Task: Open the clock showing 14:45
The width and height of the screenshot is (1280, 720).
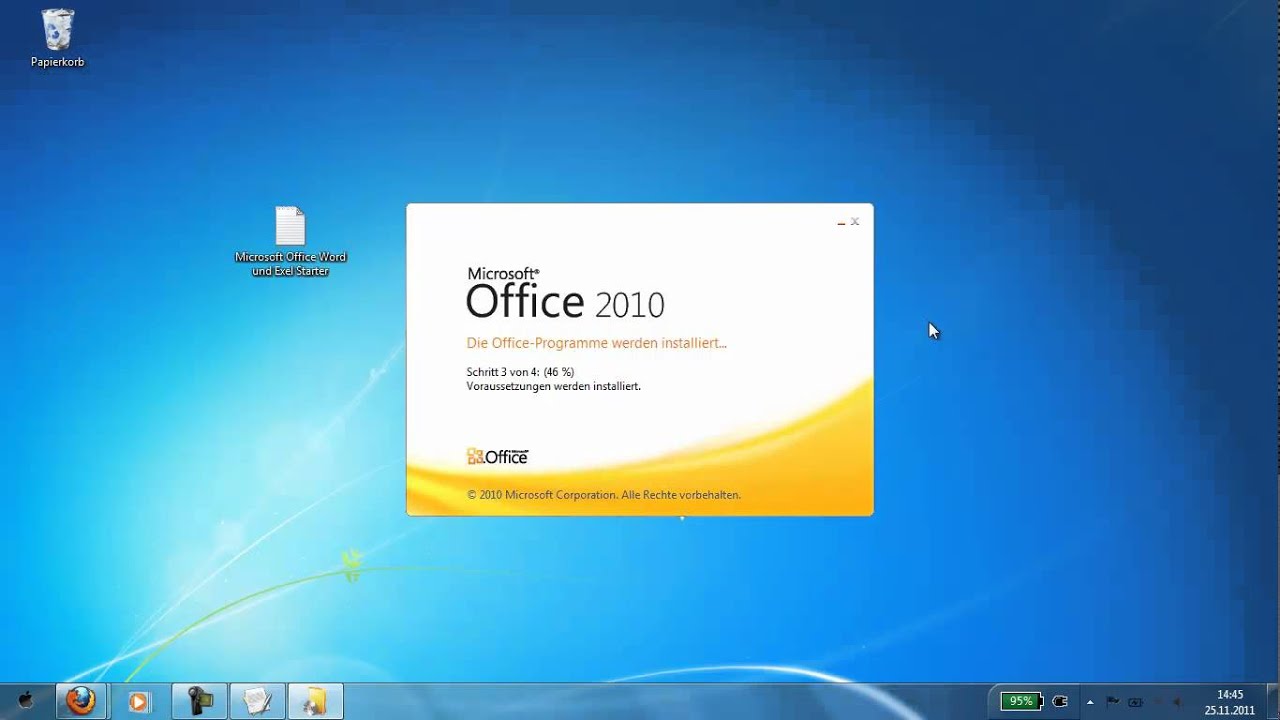Action: point(1230,702)
